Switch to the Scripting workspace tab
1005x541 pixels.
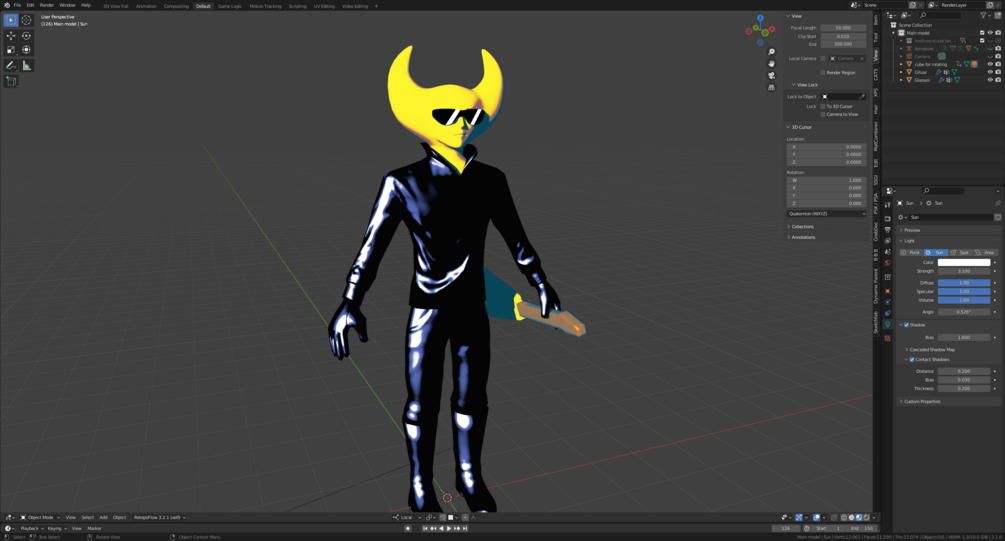coord(297,6)
